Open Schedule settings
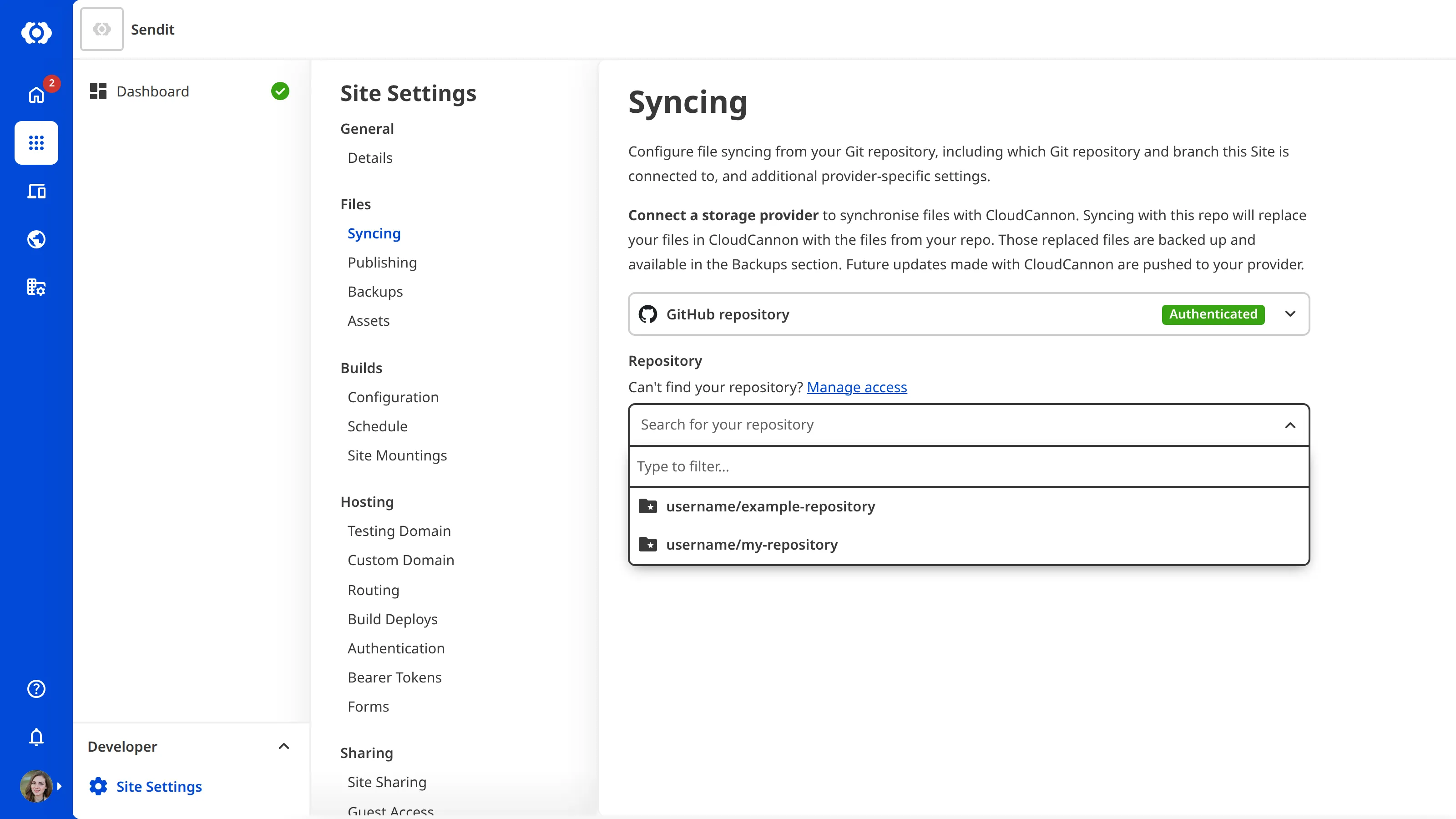The image size is (1456, 819). coord(377,426)
